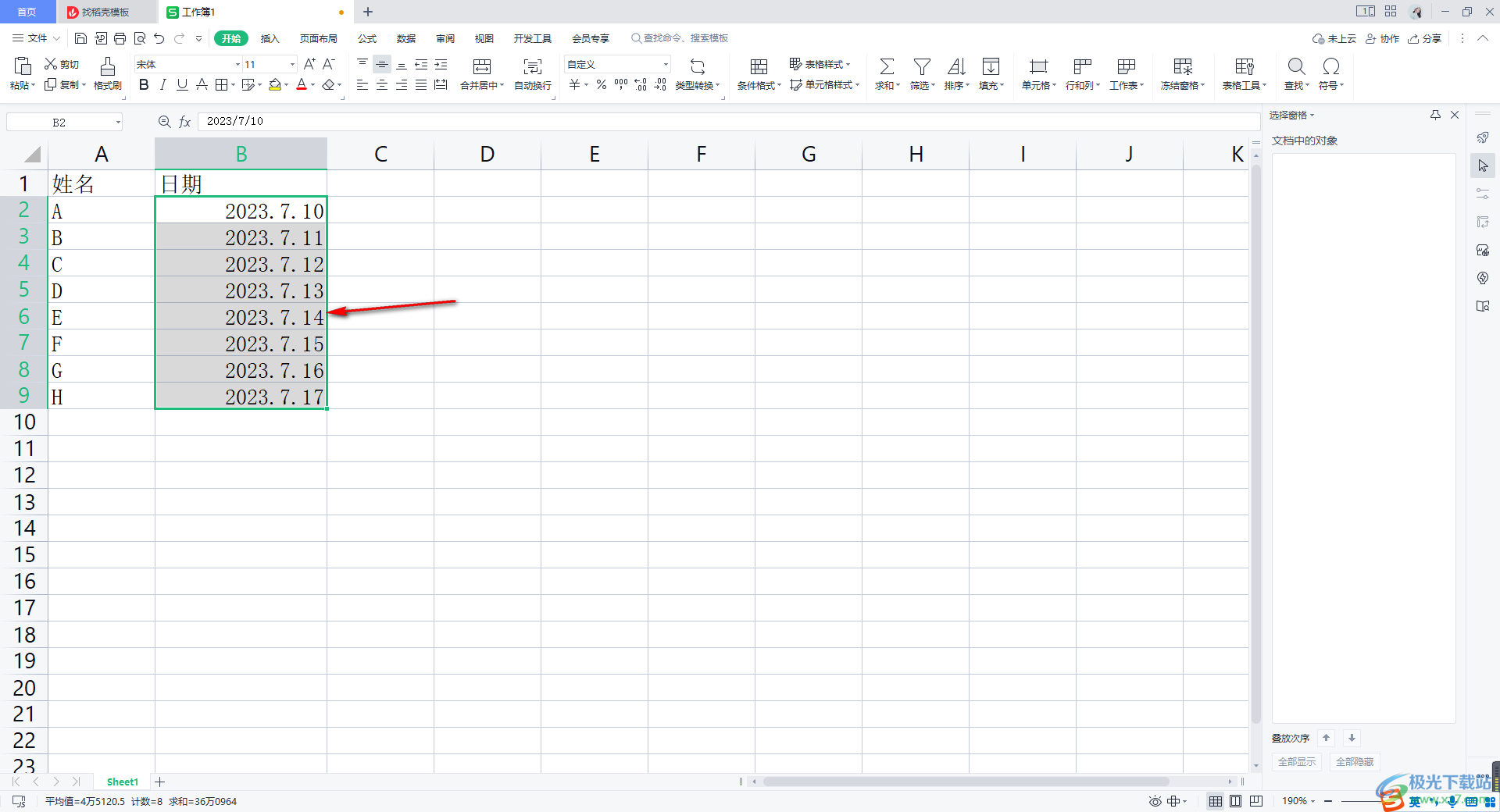The image size is (1500, 812).
Task: Increase font size with A+ icon
Action: [309, 64]
